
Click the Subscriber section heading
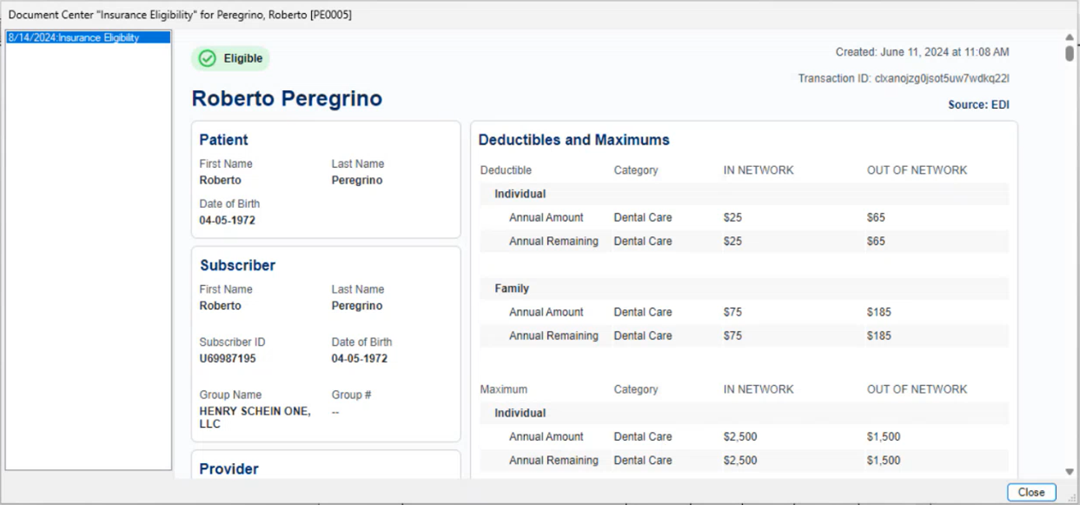pos(237,266)
